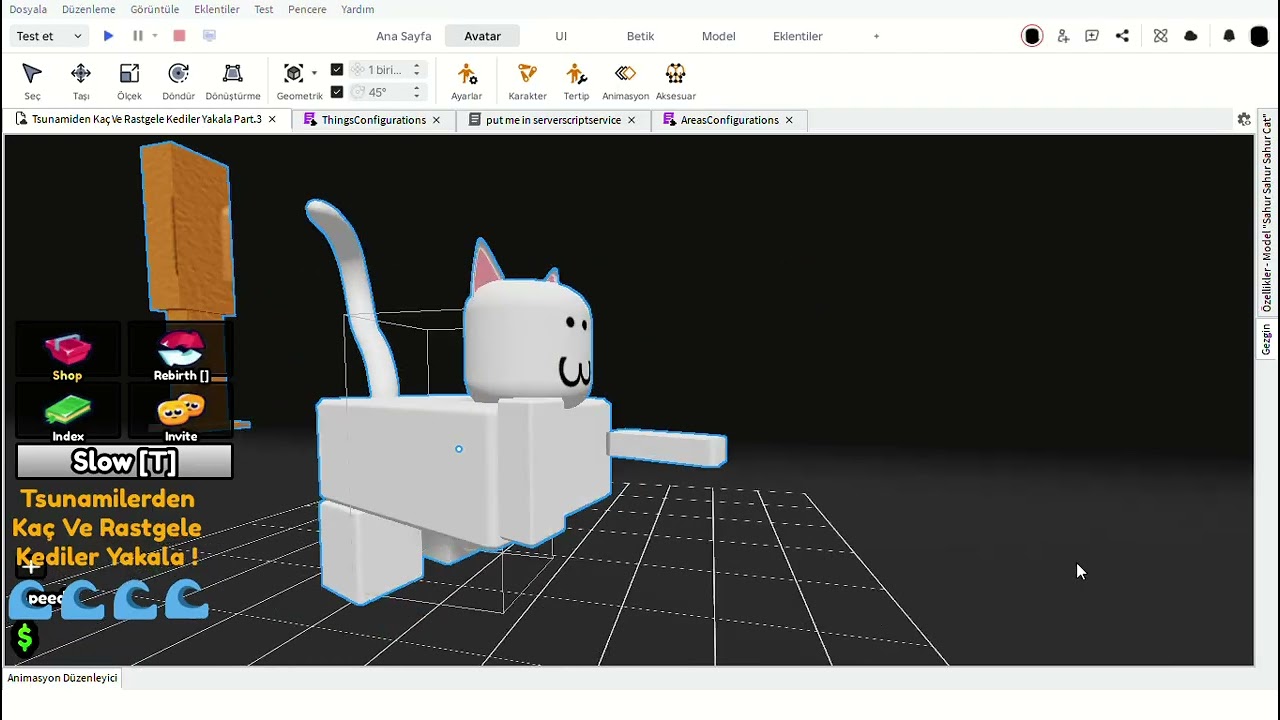Screen dimensions: 1280x720
Task: Open the Dosyala menu
Action: (28, 9)
